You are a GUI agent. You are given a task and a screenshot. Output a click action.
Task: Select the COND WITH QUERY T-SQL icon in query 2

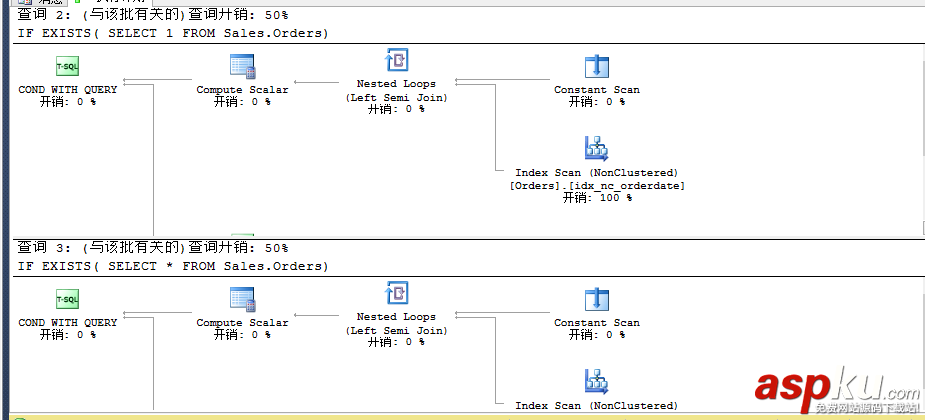(x=67, y=67)
